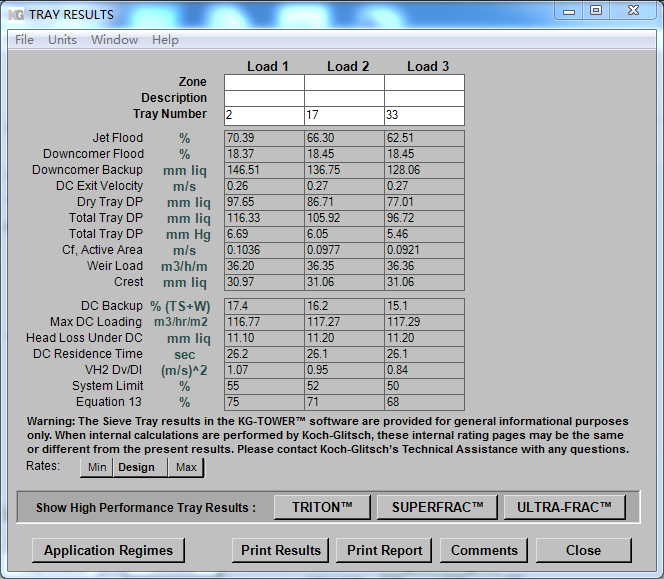664x579 pixels.
Task: Click the Close button at bottom
Action: pos(584,550)
